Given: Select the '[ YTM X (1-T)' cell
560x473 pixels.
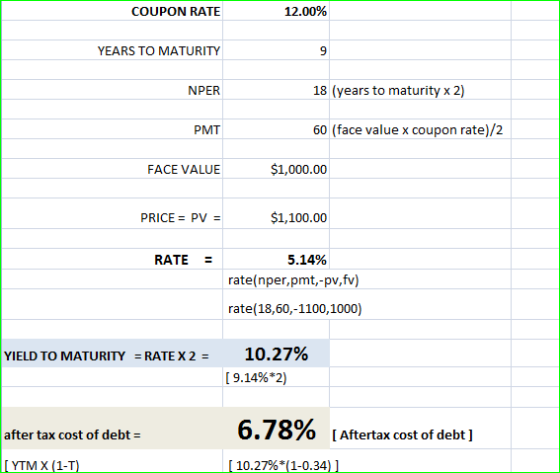Looking at the screenshot, I should (42, 465).
